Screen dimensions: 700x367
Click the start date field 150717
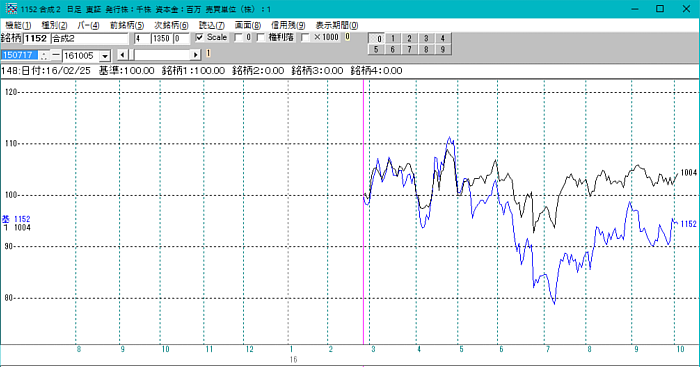click(x=20, y=55)
